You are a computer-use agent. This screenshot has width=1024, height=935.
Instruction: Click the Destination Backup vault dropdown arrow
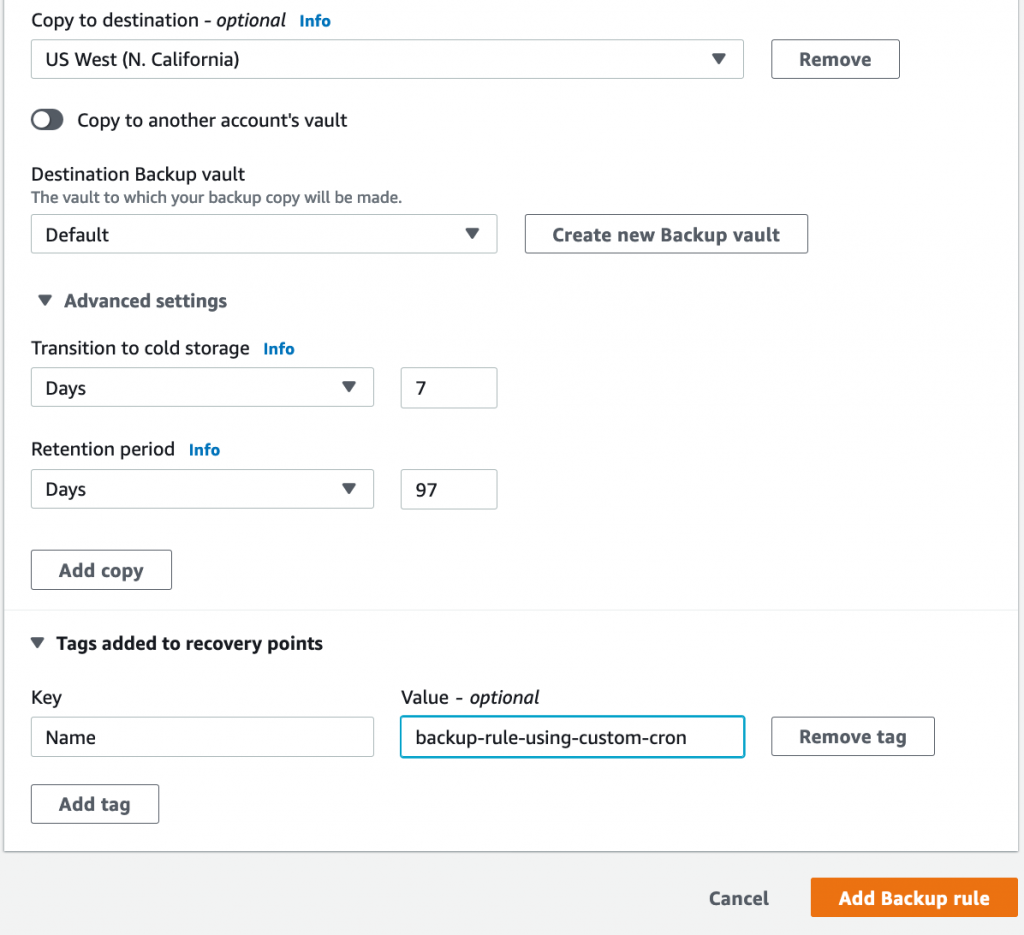[472, 234]
